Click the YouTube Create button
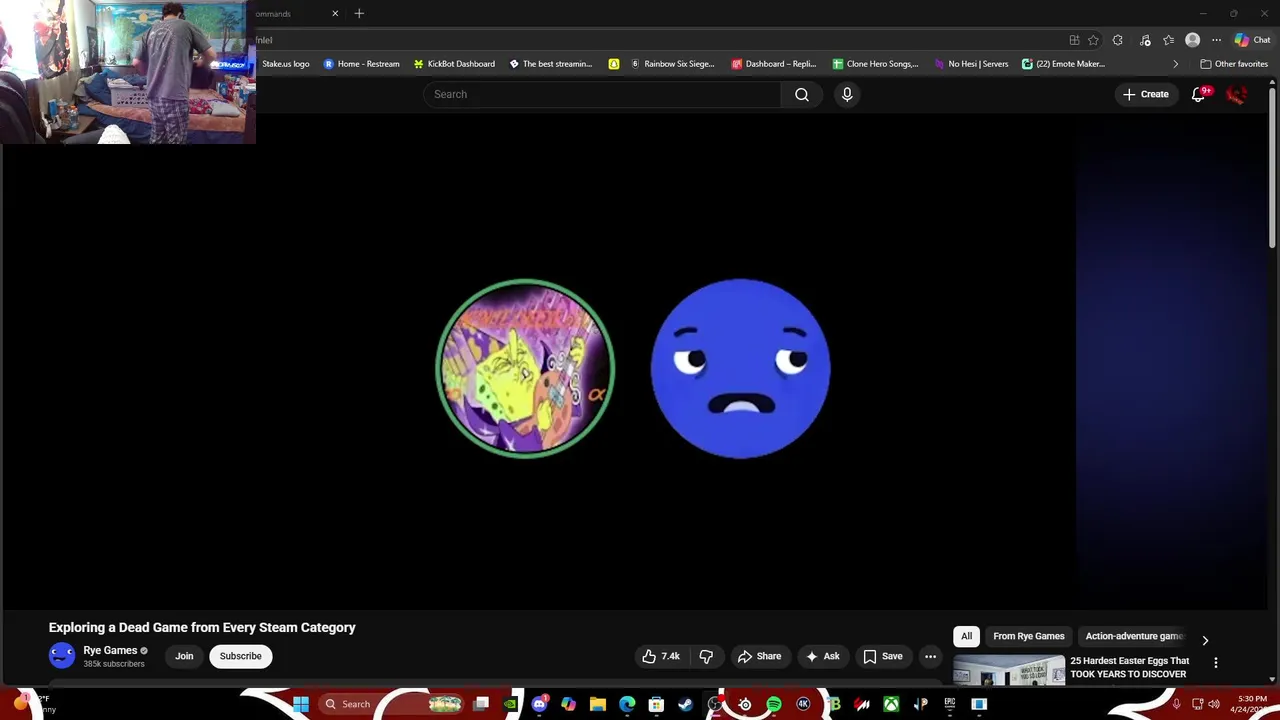The height and width of the screenshot is (720, 1280). (x=1146, y=94)
